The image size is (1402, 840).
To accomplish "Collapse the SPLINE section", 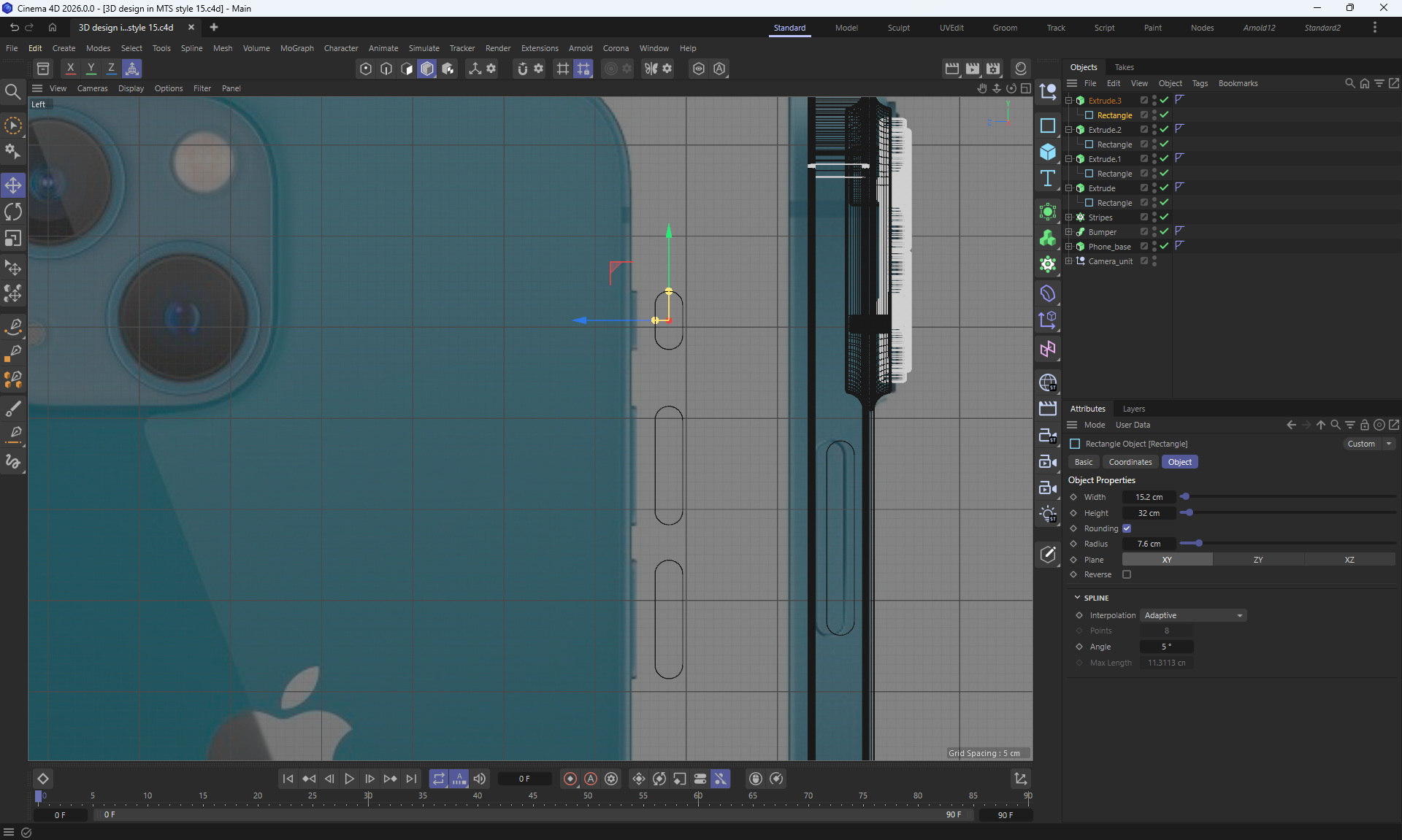I will 1077,598.
